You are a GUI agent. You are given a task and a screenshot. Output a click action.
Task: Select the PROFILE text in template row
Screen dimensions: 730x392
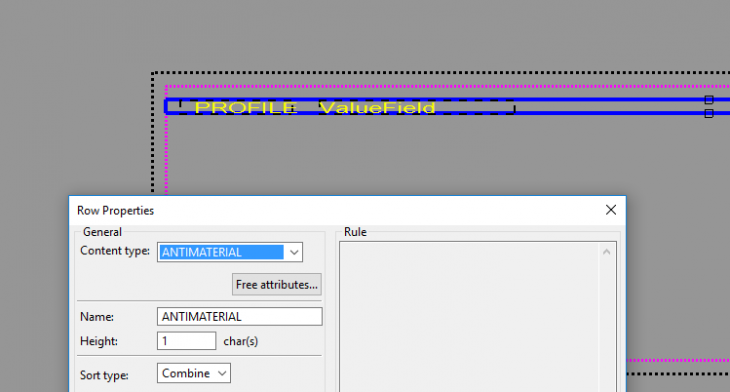[x=245, y=108]
